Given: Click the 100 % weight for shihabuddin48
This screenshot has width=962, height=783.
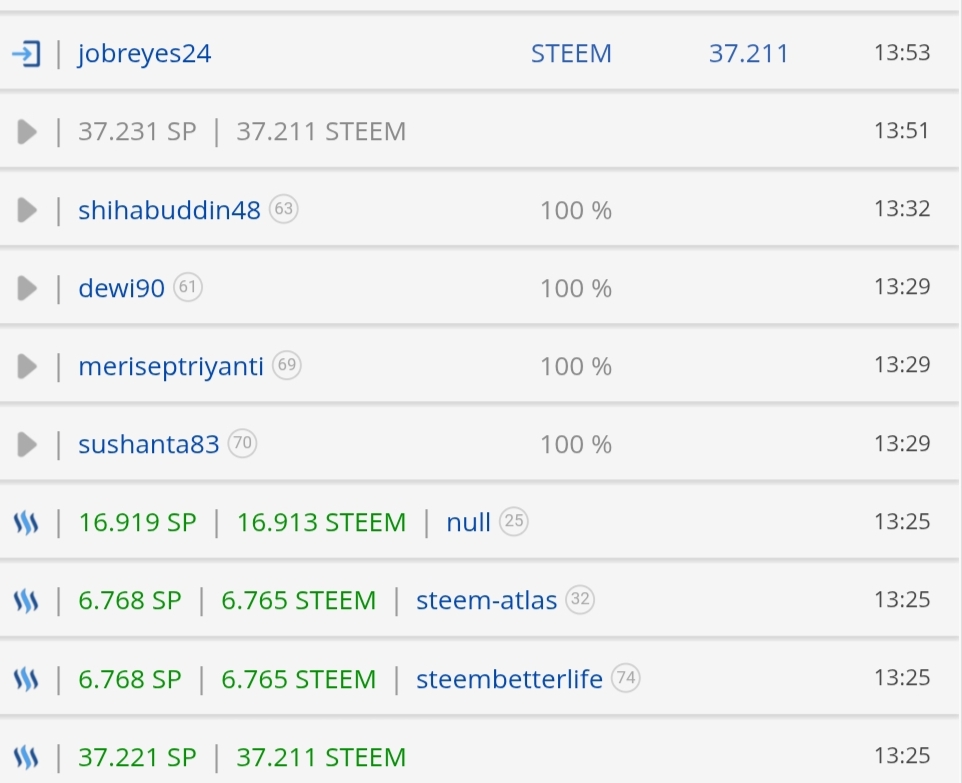Looking at the screenshot, I should coord(576,210).
